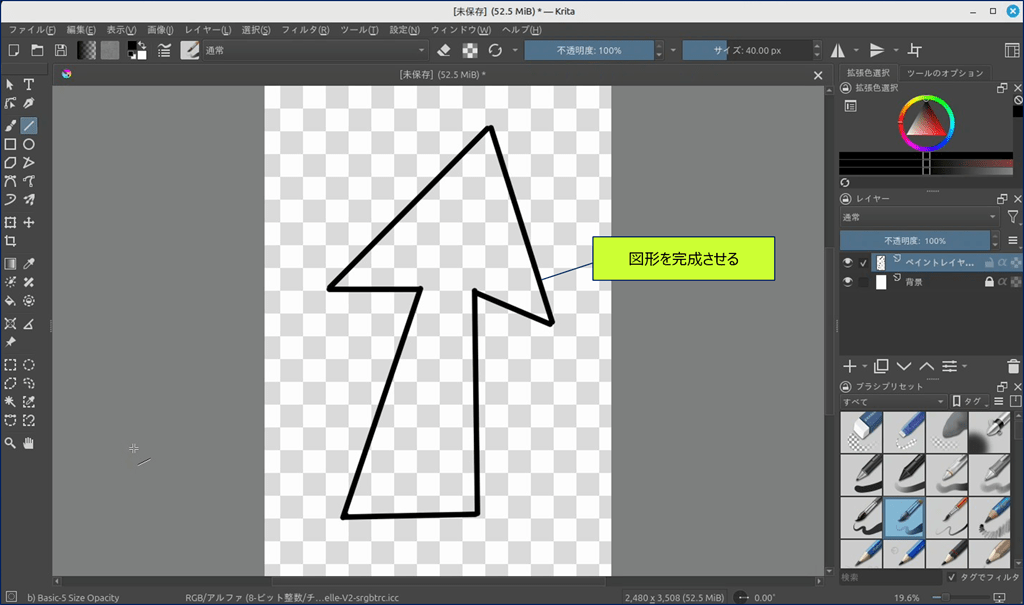Toggle eraser mode in top toolbar
Screen dimensions: 1024x605
click(x=445, y=50)
